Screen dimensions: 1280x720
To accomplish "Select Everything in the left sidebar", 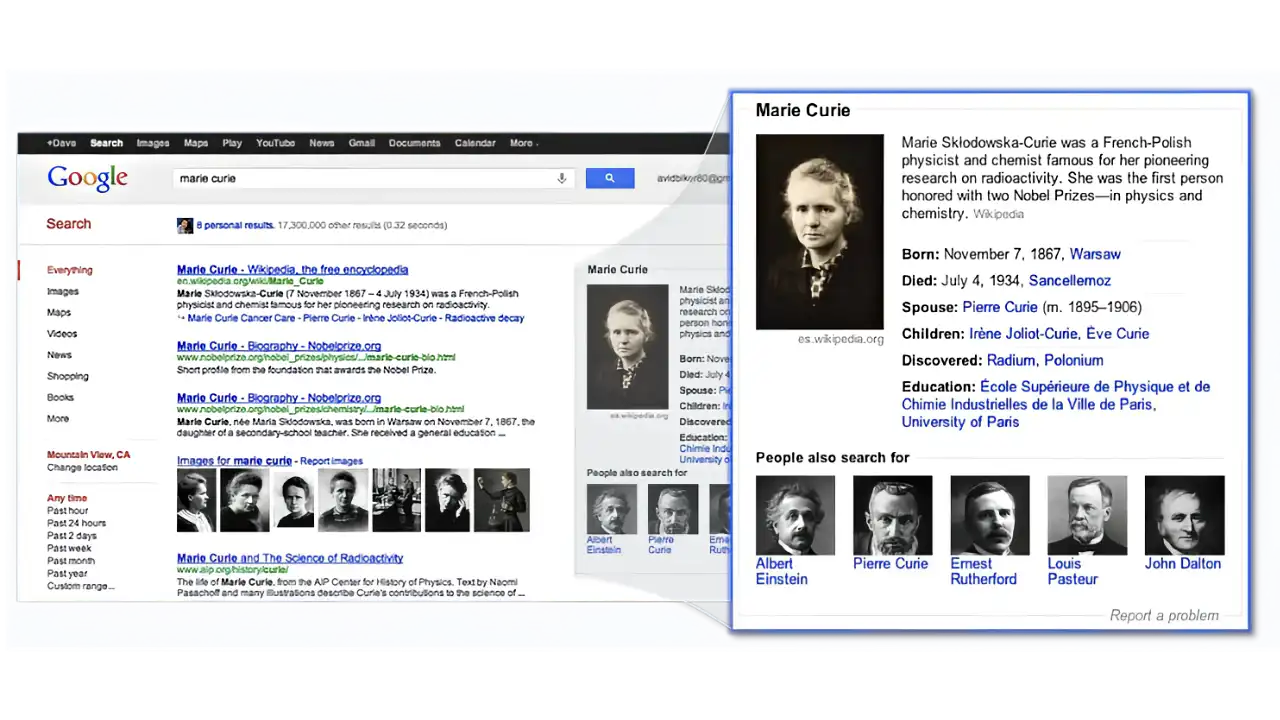I will point(70,270).
